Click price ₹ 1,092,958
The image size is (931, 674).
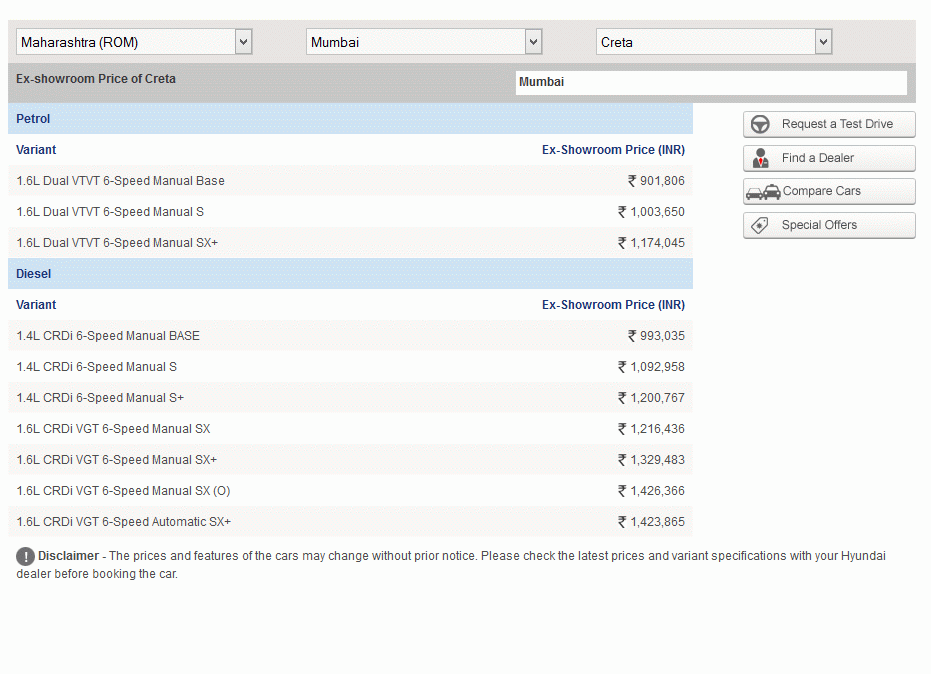[x=651, y=367]
